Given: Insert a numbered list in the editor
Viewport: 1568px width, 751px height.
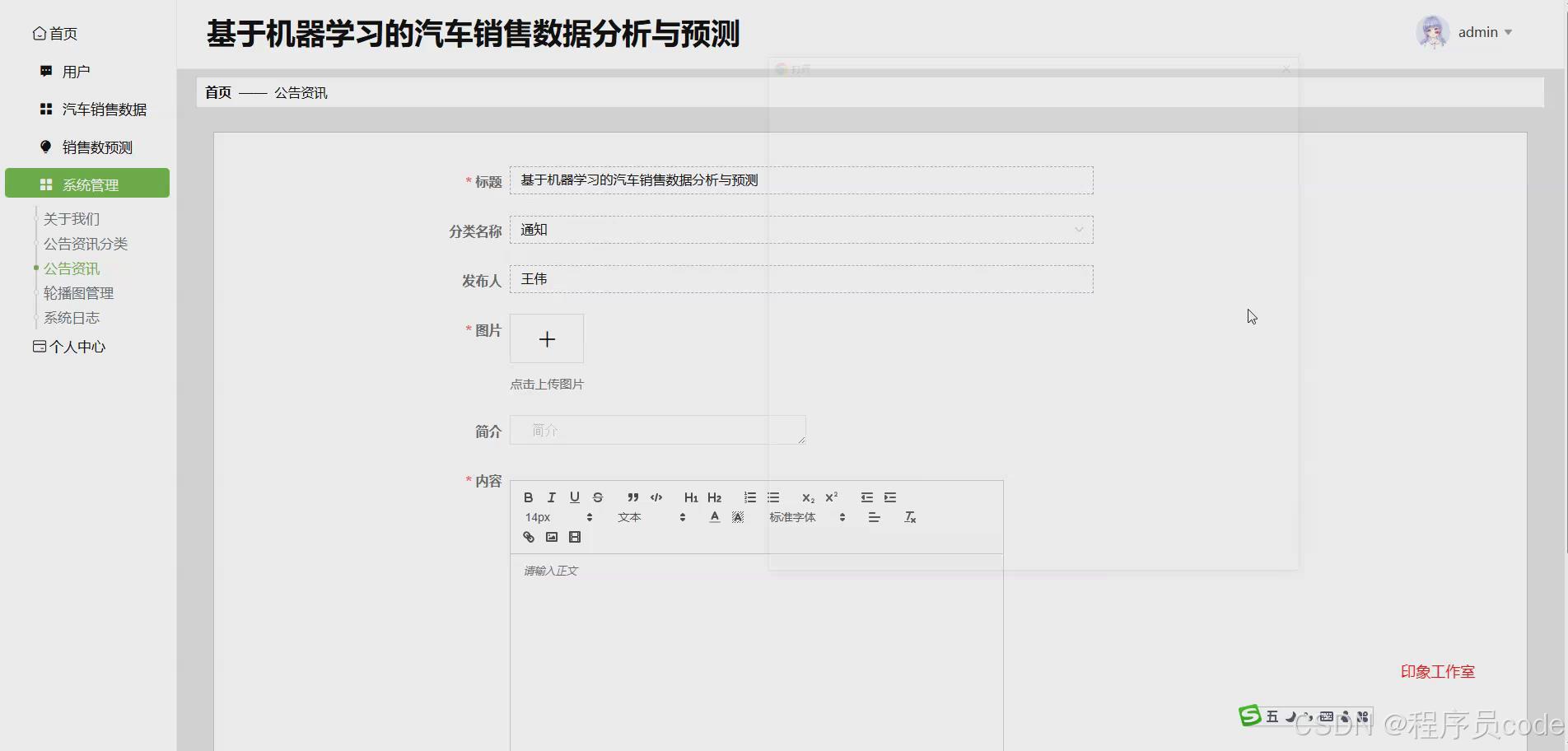Looking at the screenshot, I should coord(749,497).
